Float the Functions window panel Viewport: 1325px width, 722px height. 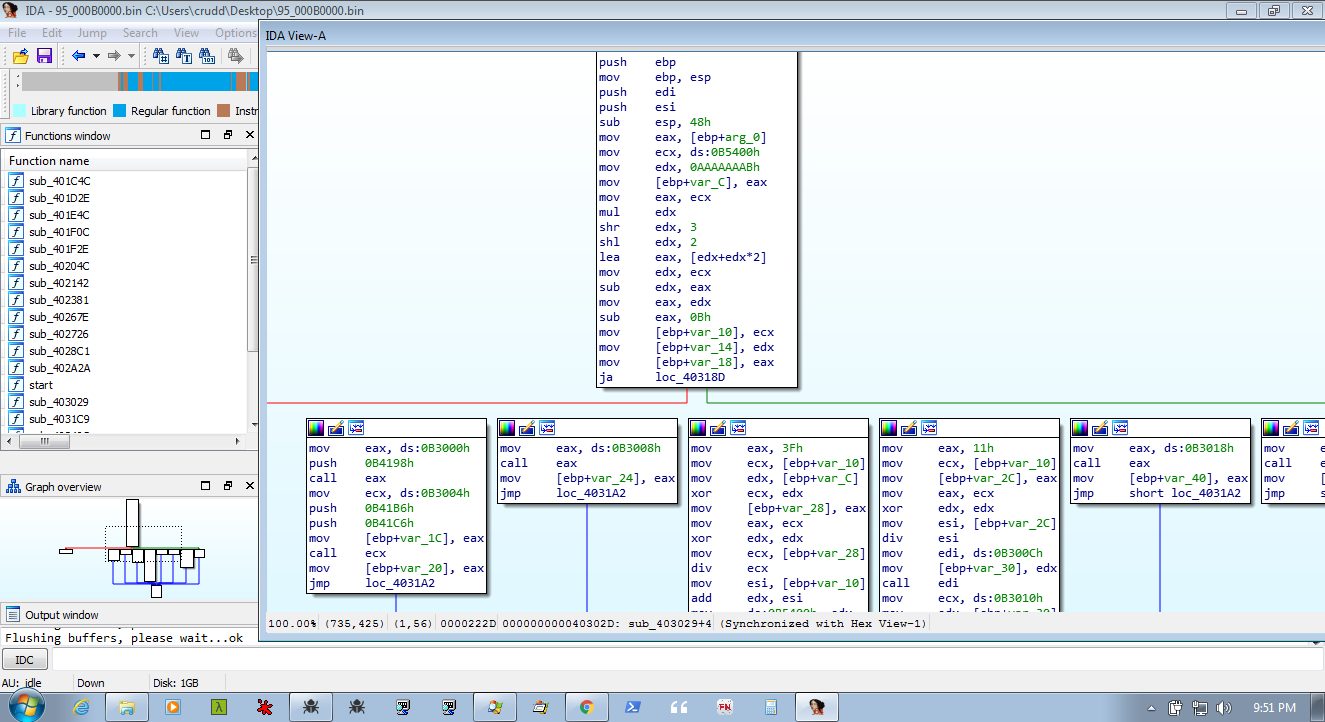[x=227, y=135]
